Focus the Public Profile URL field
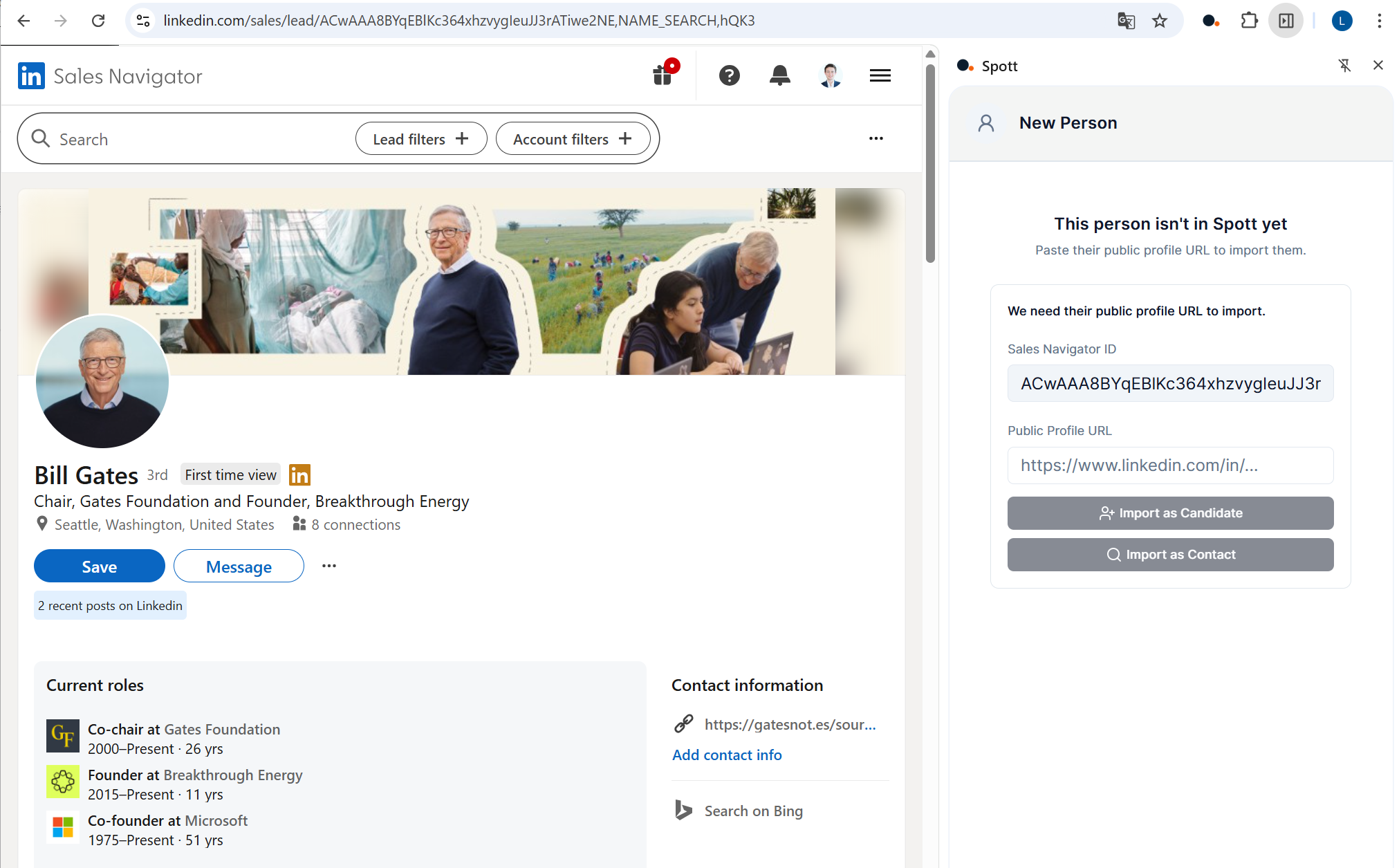1399x868 pixels. [1170, 465]
